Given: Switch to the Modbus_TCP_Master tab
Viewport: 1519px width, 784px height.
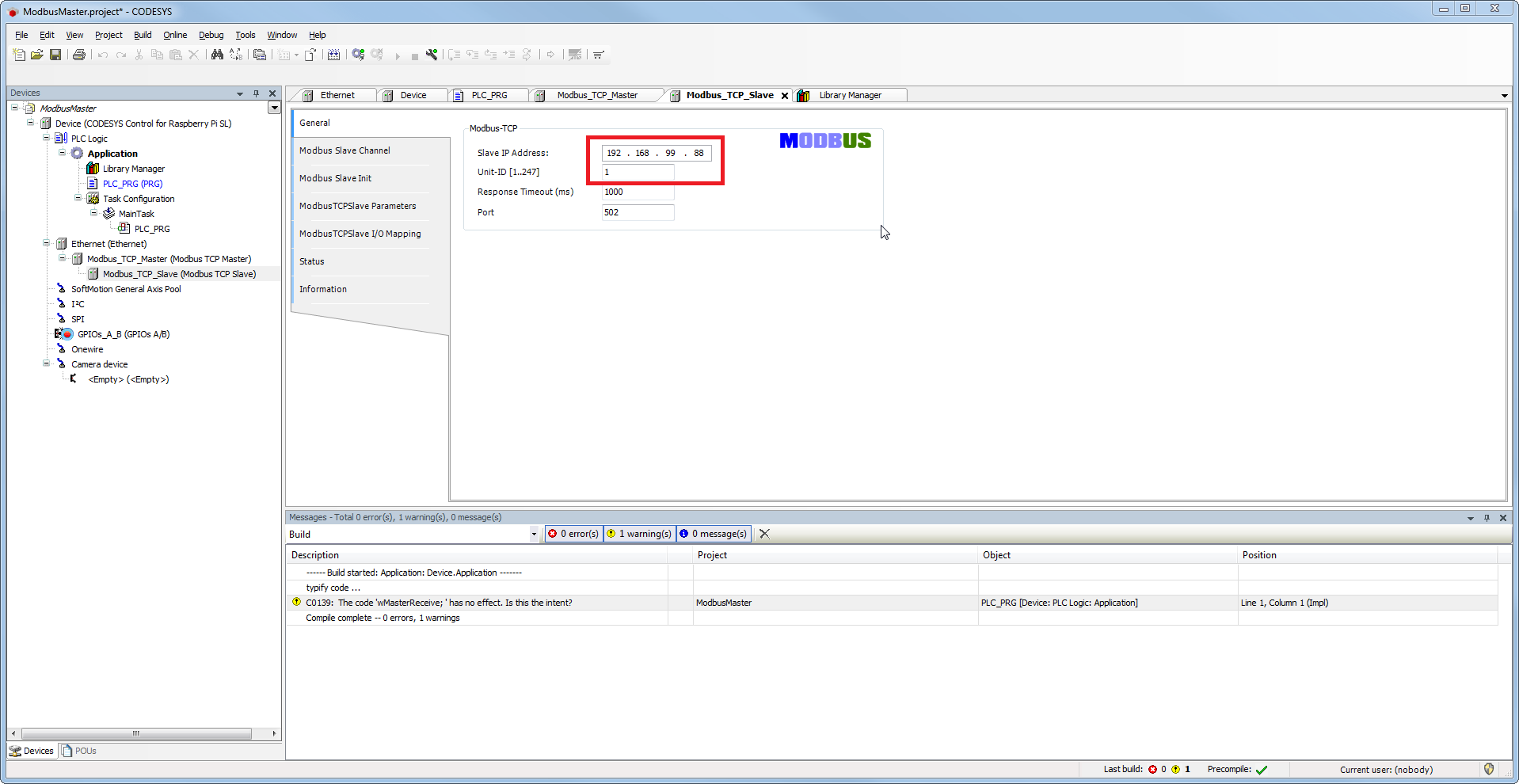Looking at the screenshot, I should click(596, 95).
